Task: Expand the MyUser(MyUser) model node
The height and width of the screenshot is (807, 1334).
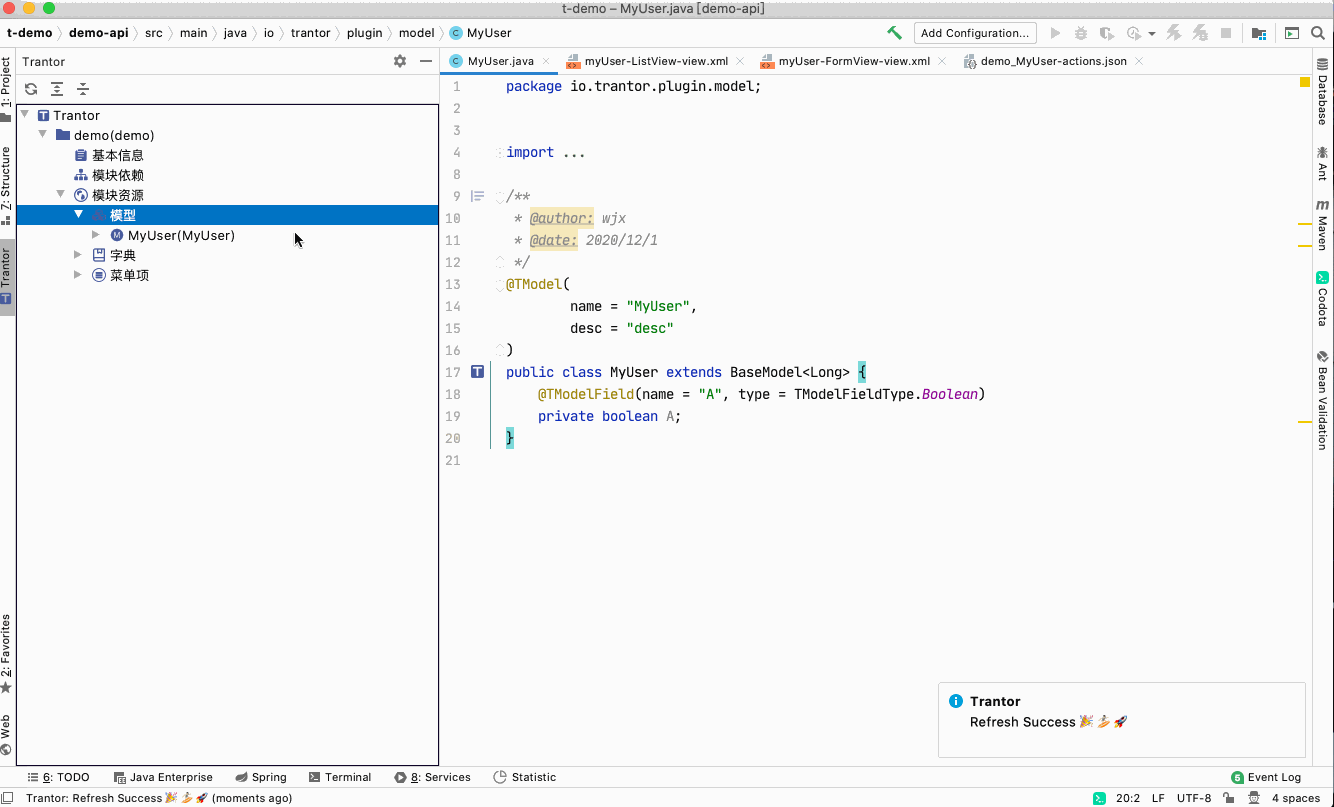Action: click(96, 235)
